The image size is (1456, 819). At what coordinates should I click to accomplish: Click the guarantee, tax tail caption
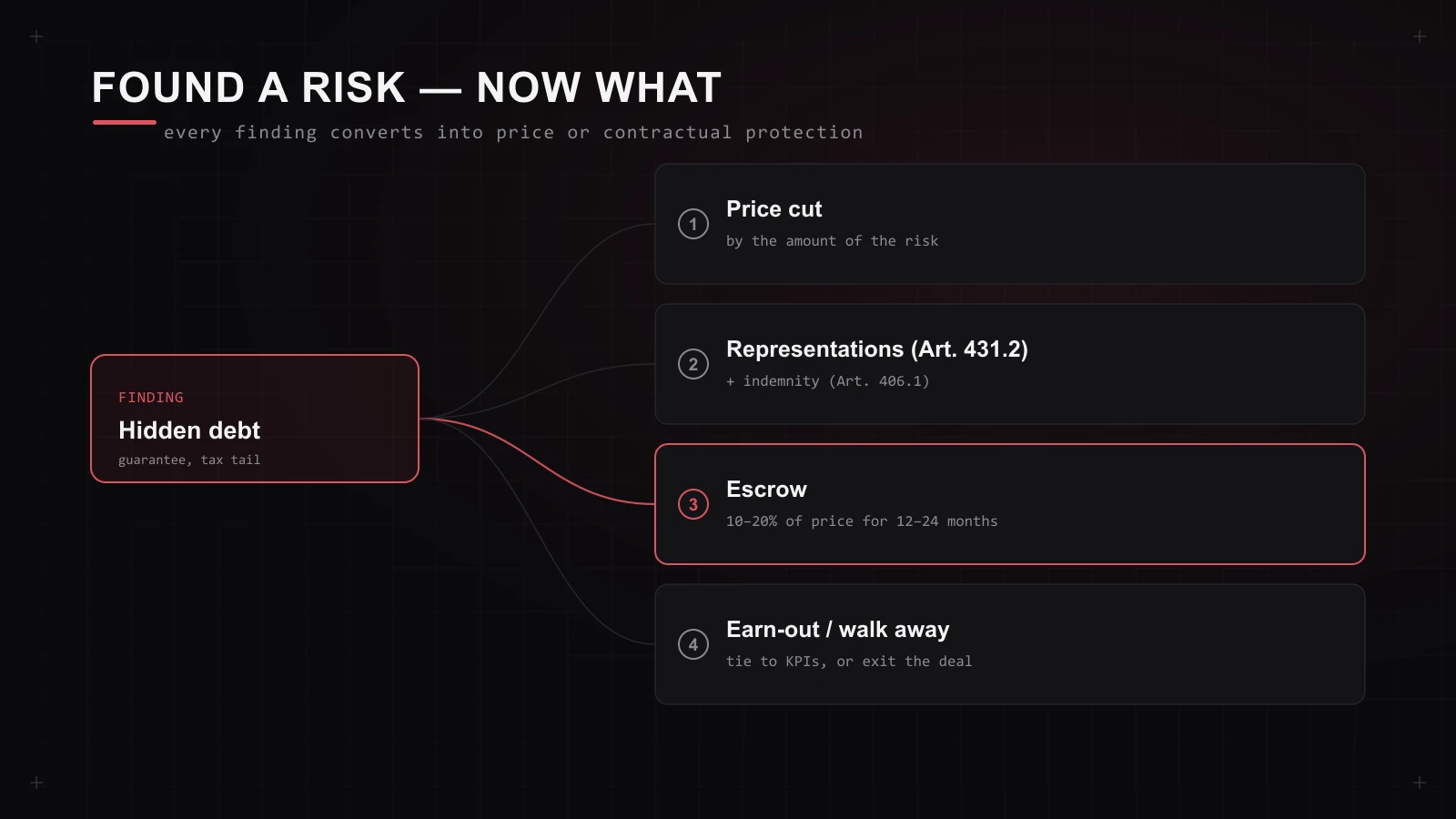[189, 460]
